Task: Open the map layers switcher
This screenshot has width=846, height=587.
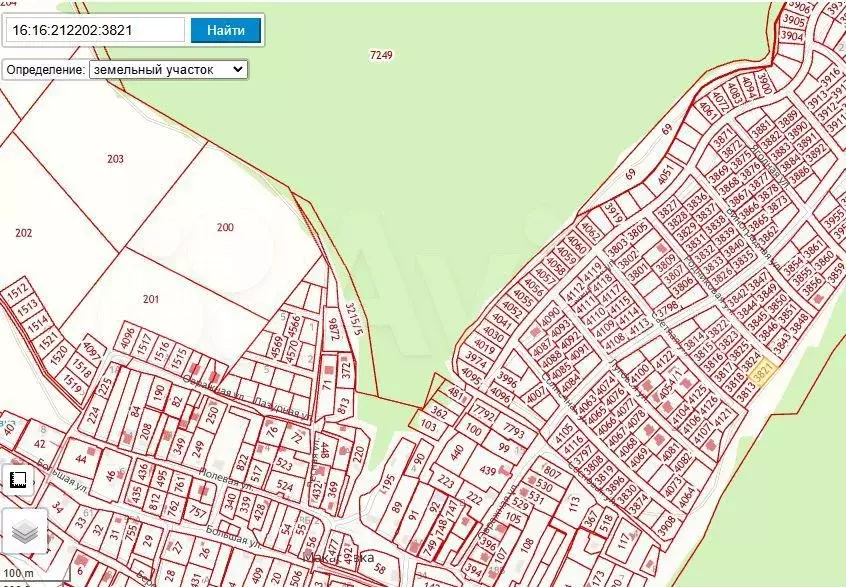Action: click(x=24, y=531)
